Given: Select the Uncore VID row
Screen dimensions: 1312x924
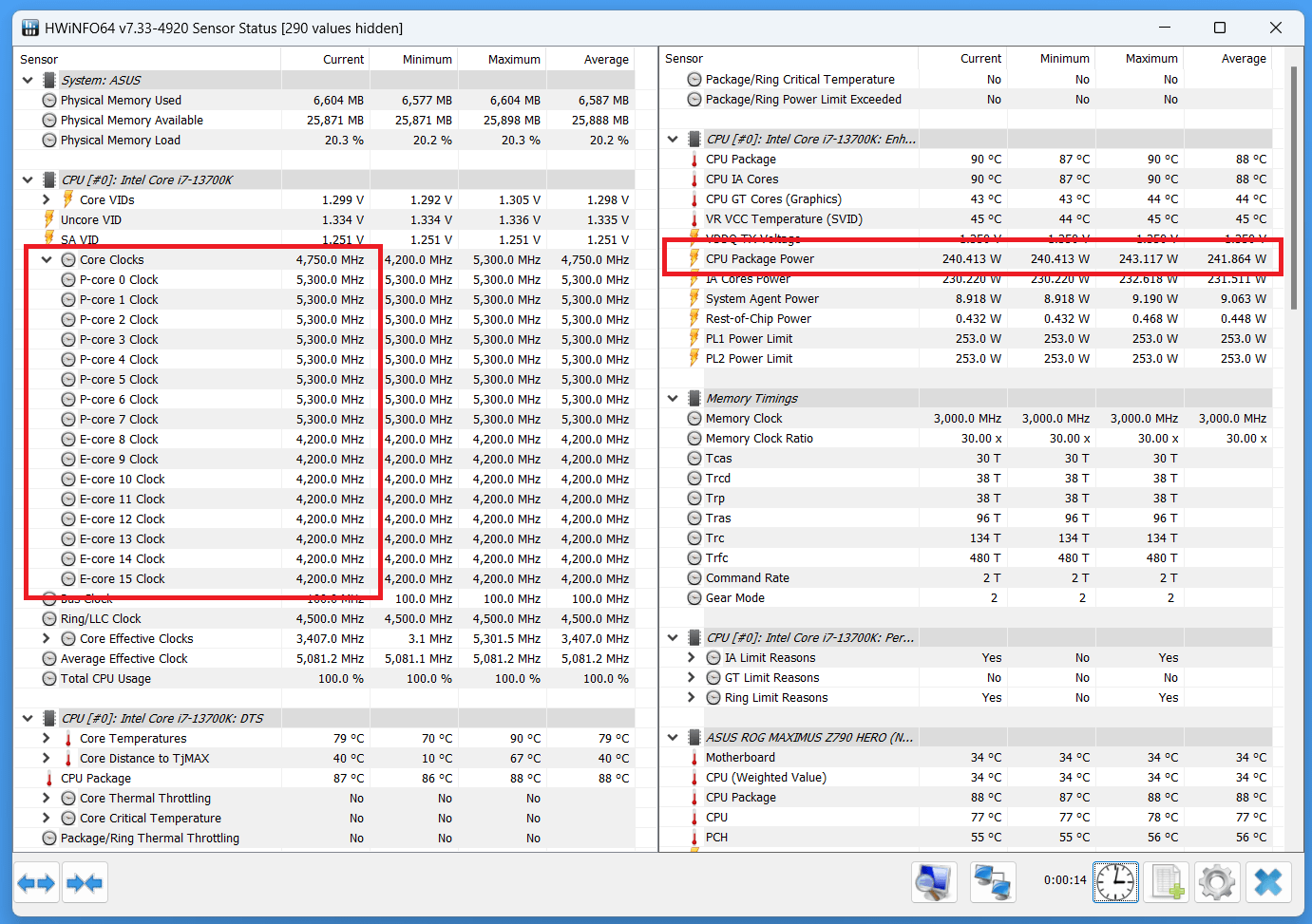Looking at the screenshot, I should [324, 220].
